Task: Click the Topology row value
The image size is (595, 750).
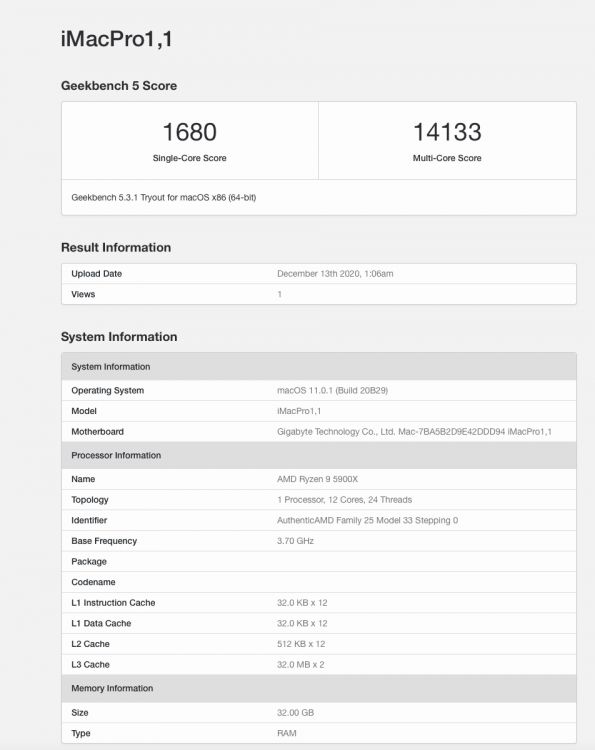Action: click(x=344, y=499)
